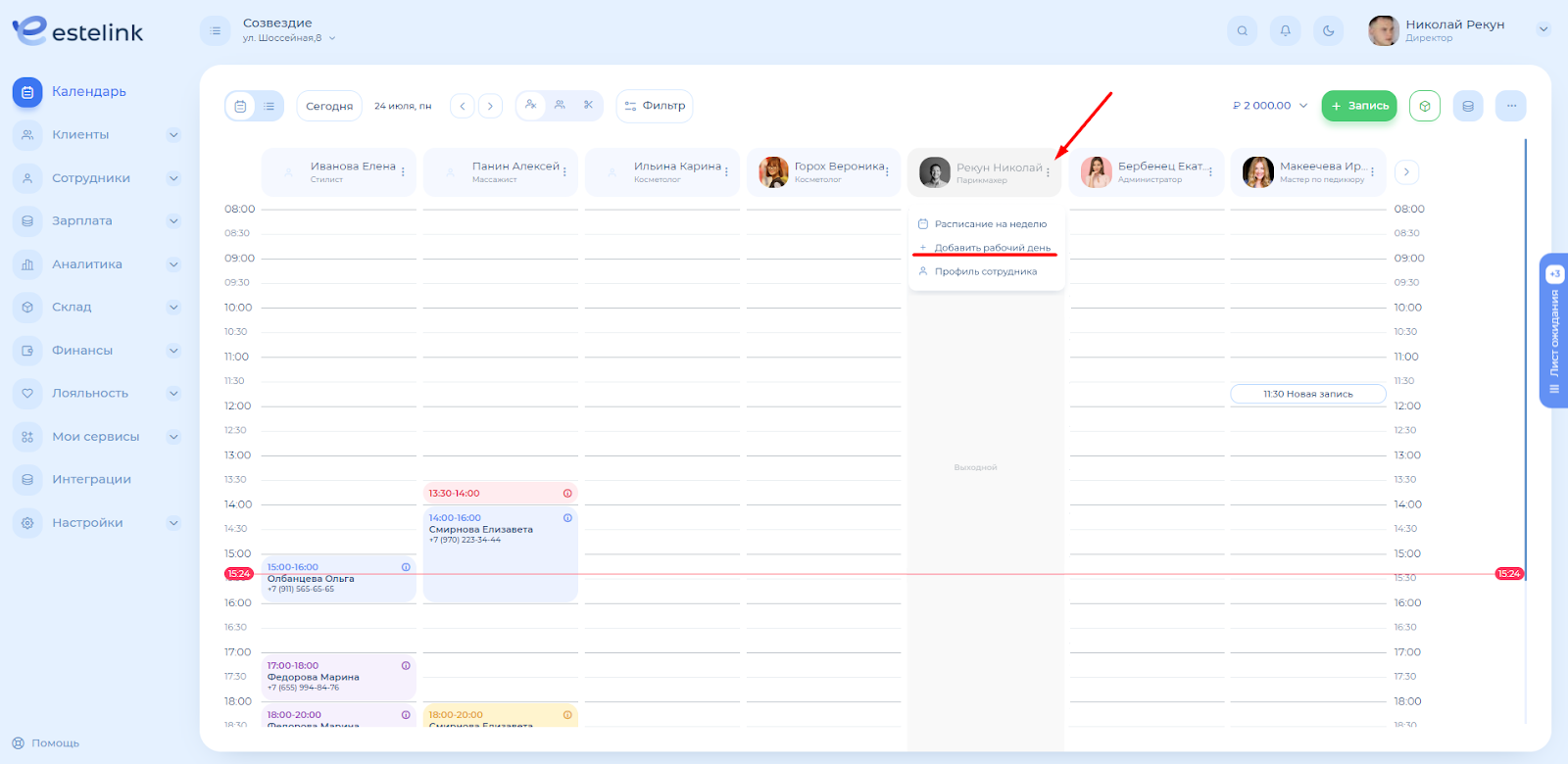Click the 15:24 current time marker
The height and width of the screenshot is (764, 1568).
click(239, 574)
